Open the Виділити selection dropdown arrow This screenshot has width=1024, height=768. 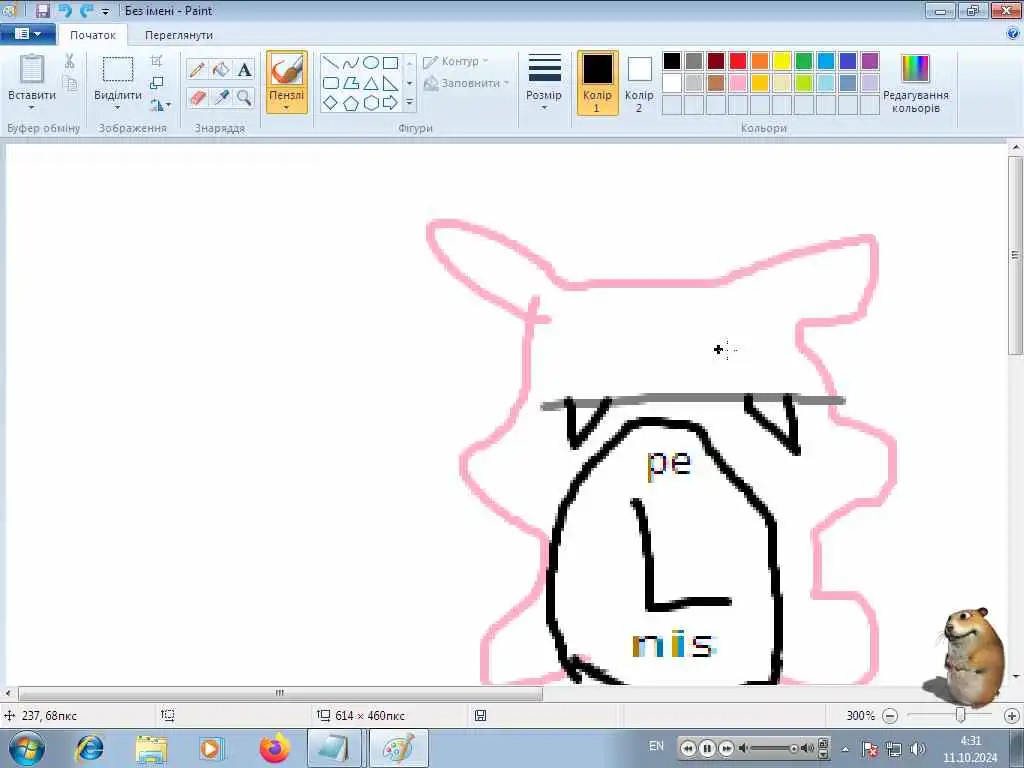118,108
